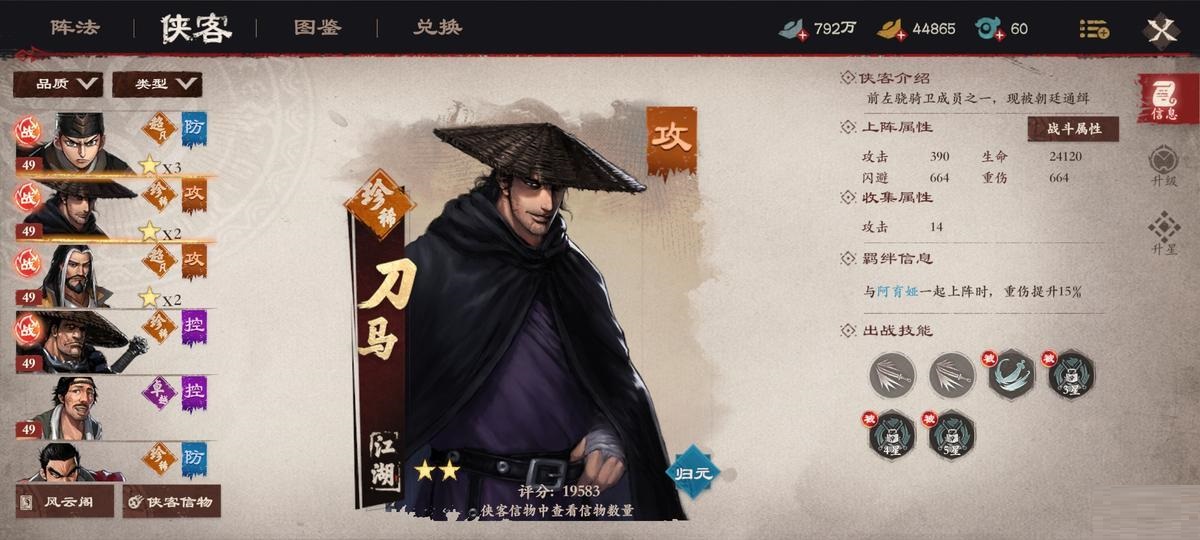Image resolution: width=1200 pixels, height=540 pixels.
Task: Click the 5星 passive skill in bottom row
Action: (952, 434)
